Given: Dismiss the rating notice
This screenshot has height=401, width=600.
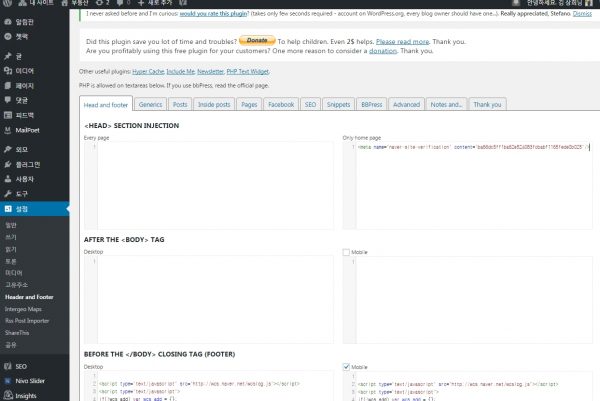Looking at the screenshot, I should click(582, 13).
